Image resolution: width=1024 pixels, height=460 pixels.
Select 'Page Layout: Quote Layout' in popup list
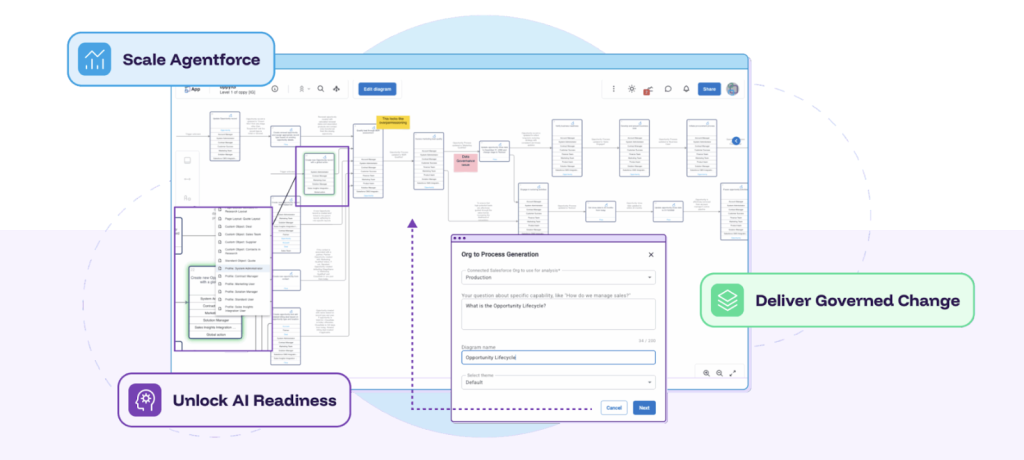[x=243, y=218]
